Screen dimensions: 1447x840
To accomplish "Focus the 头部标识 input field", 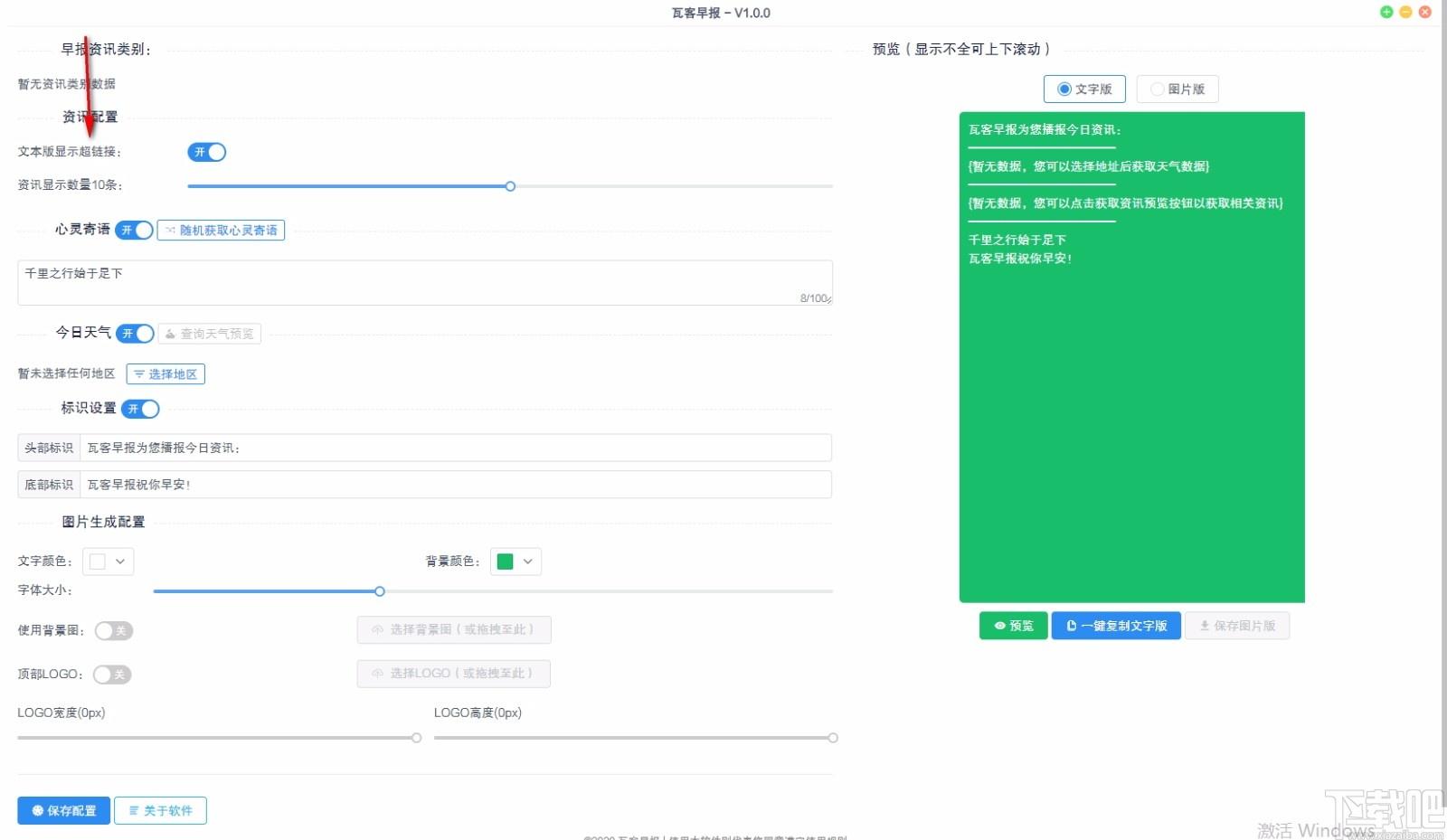I will pyautogui.click(x=456, y=448).
